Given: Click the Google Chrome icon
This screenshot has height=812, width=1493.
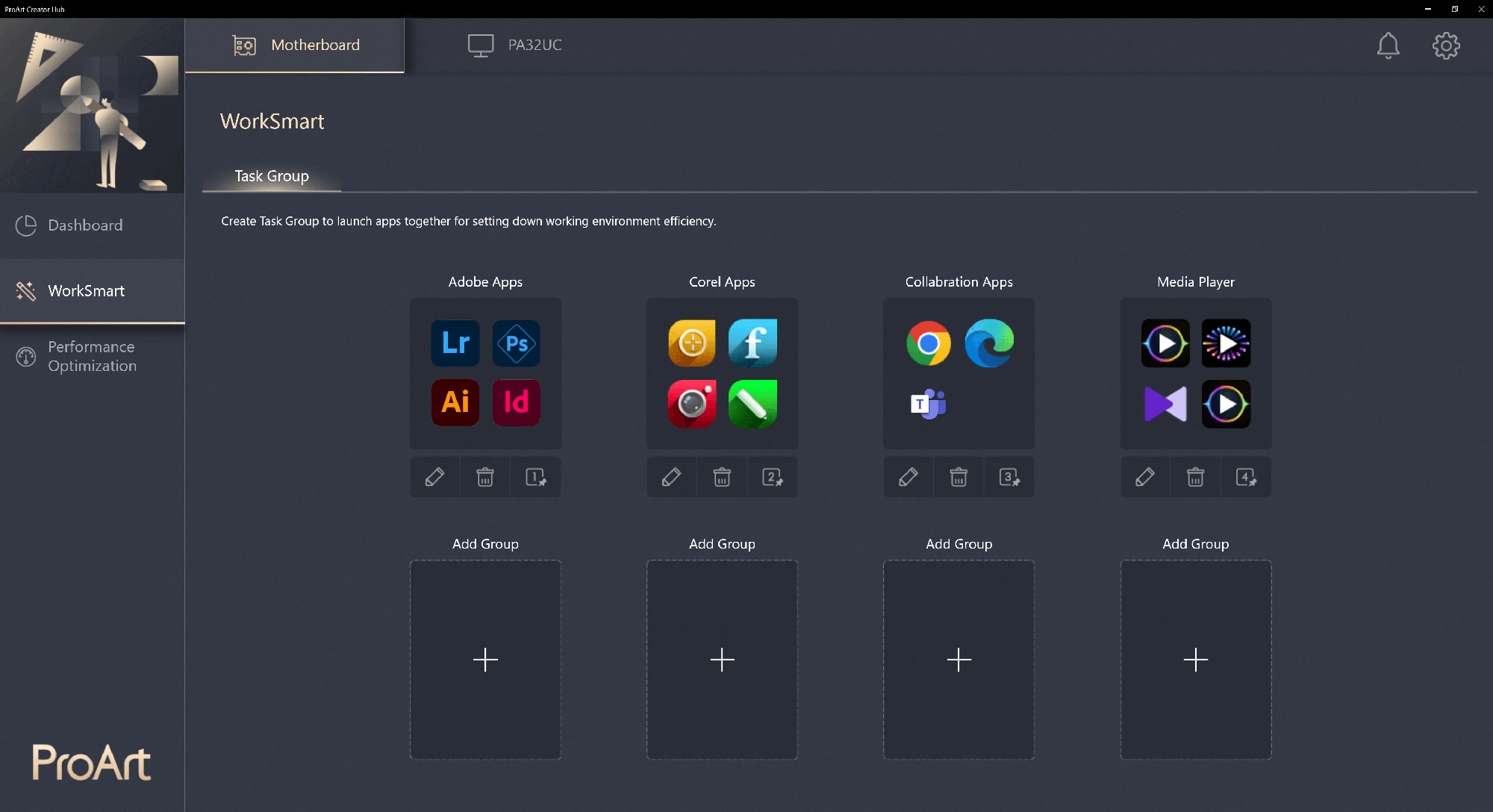Looking at the screenshot, I should click(928, 343).
